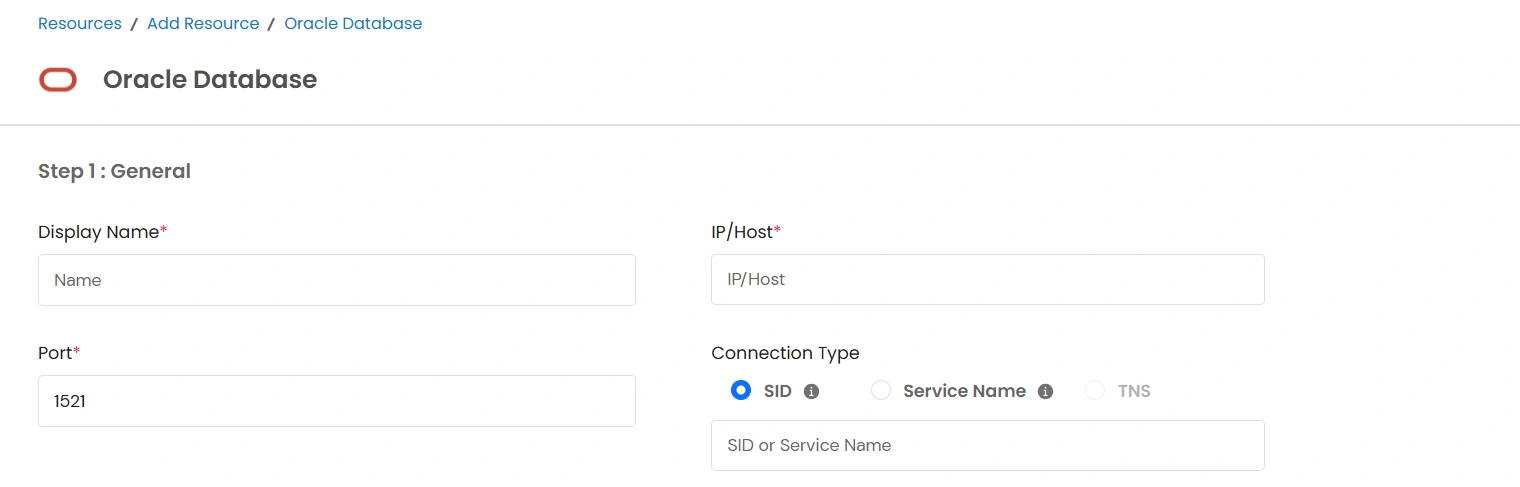The image size is (1520, 487).
Task: Click the red Oracle logo icon
Action: (58, 80)
